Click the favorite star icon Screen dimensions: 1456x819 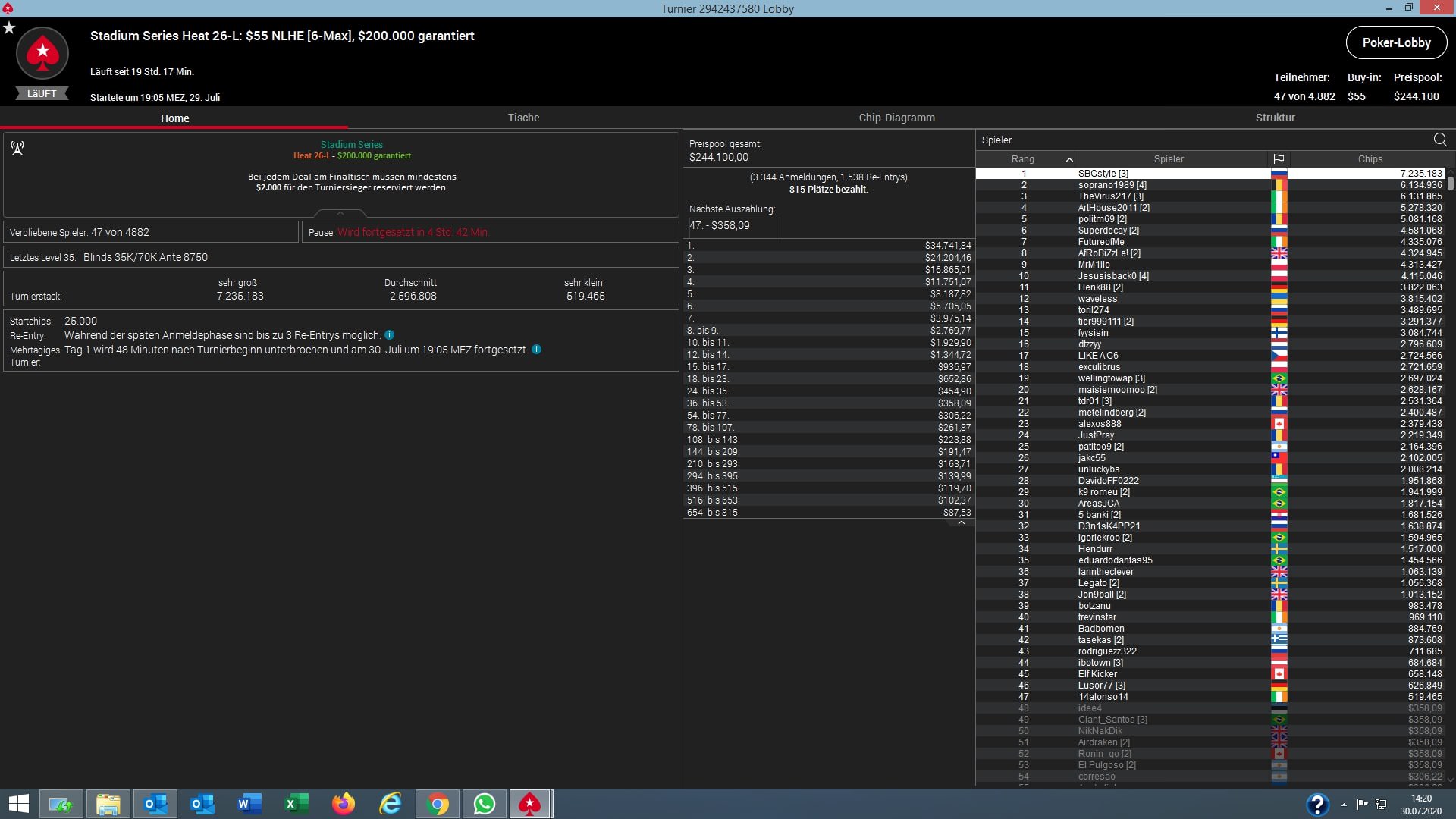pos(9,28)
